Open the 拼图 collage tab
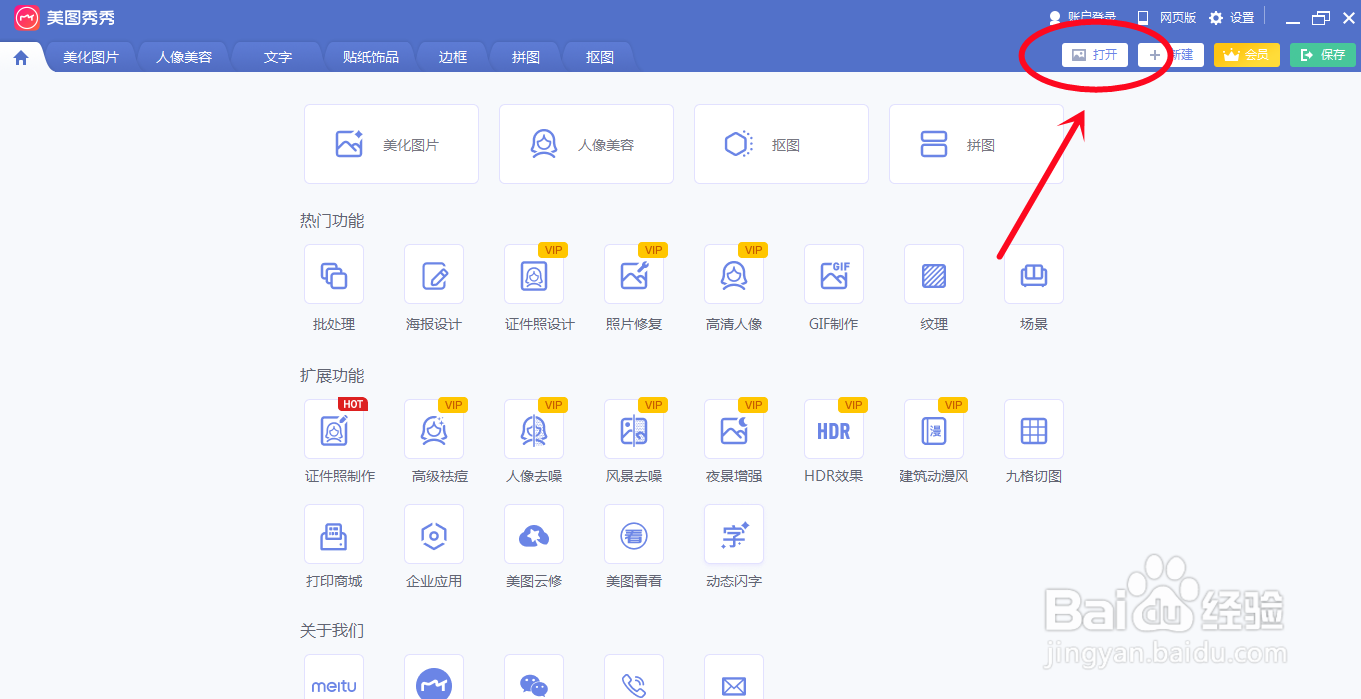 [526, 57]
